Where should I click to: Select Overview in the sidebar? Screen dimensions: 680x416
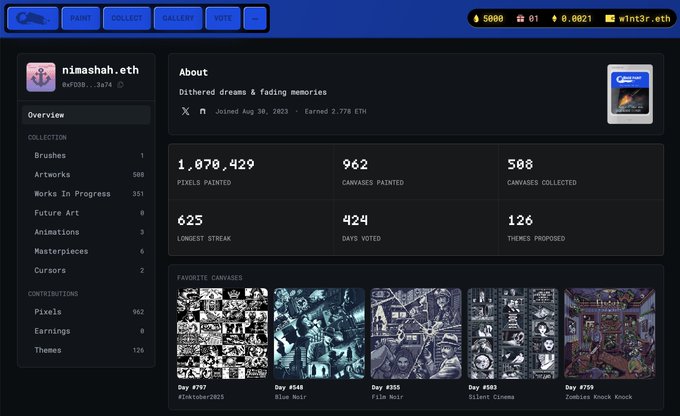pyautogui.click(x=86, y=115)
